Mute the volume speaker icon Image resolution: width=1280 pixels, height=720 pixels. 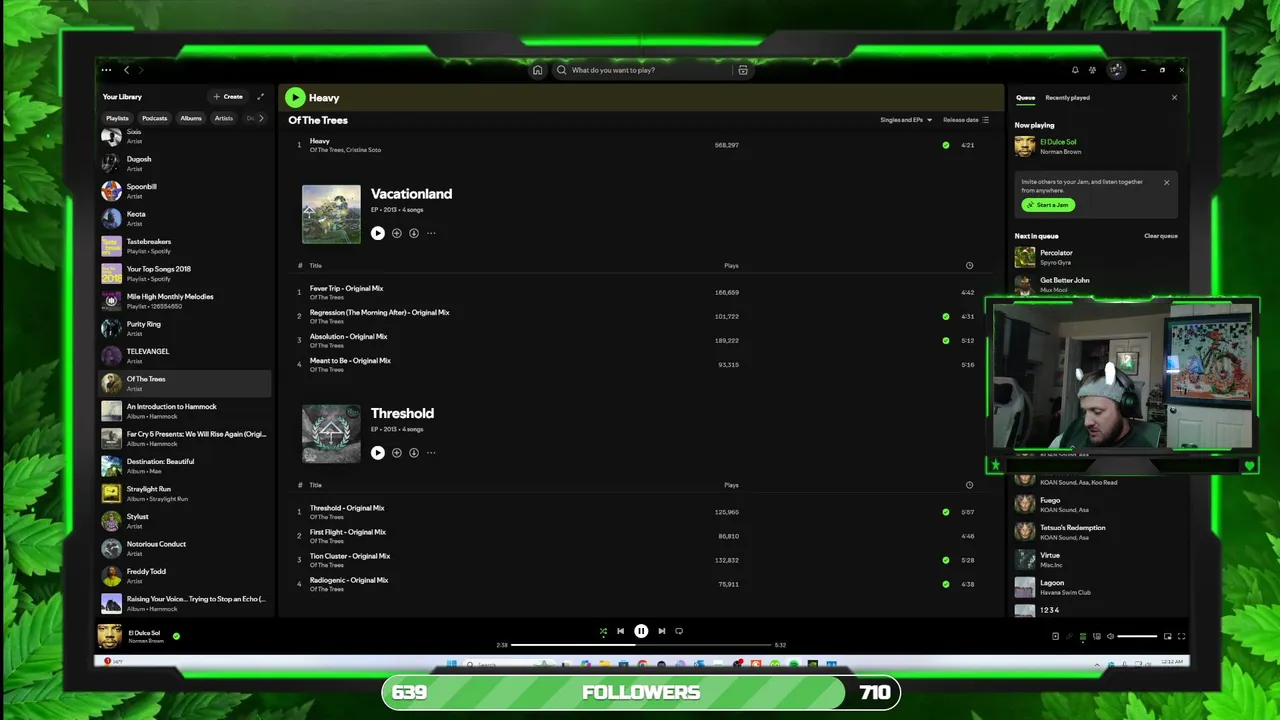(x=1109, y=636)
